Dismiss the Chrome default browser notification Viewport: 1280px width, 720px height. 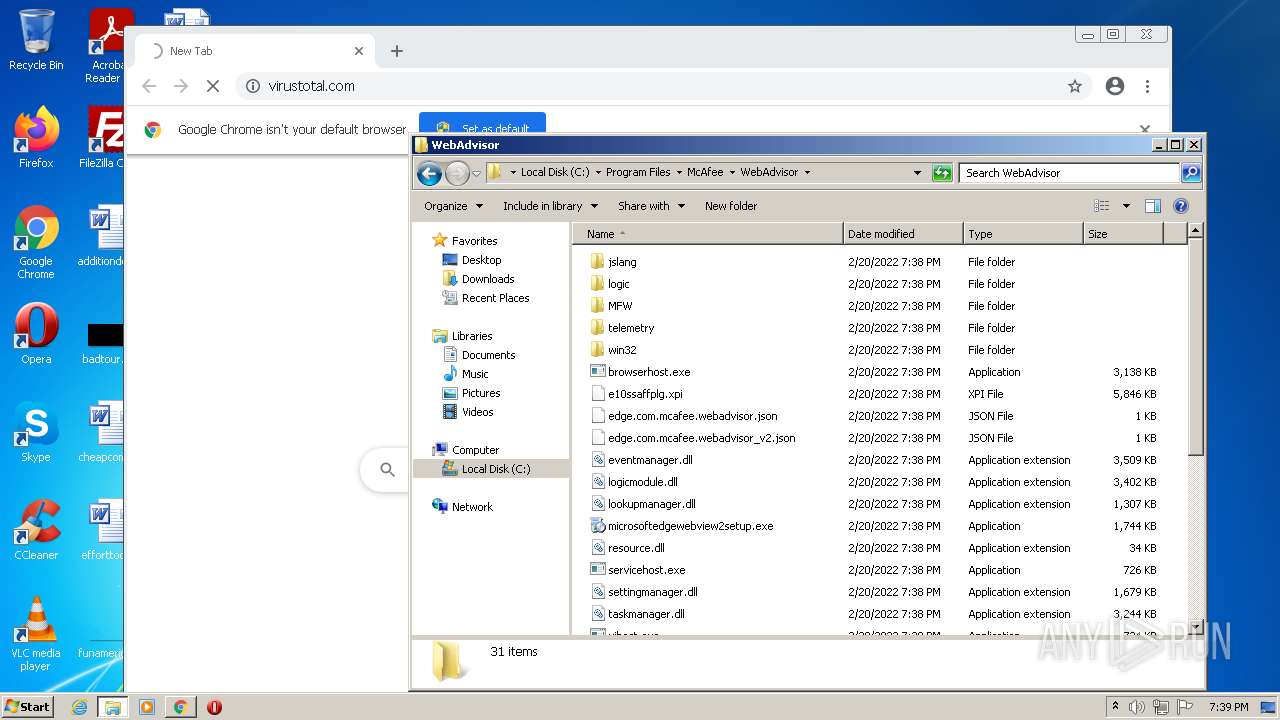[1145, 129]
